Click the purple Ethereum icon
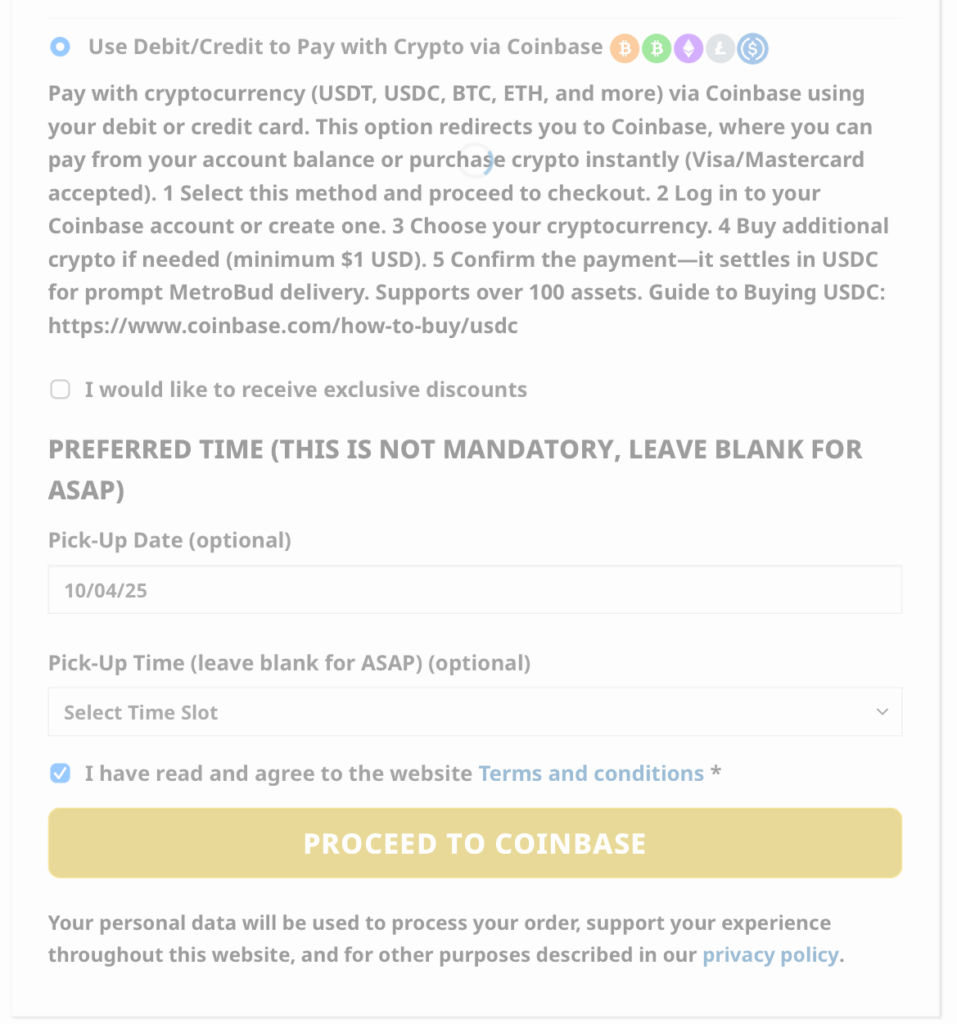 688,48
